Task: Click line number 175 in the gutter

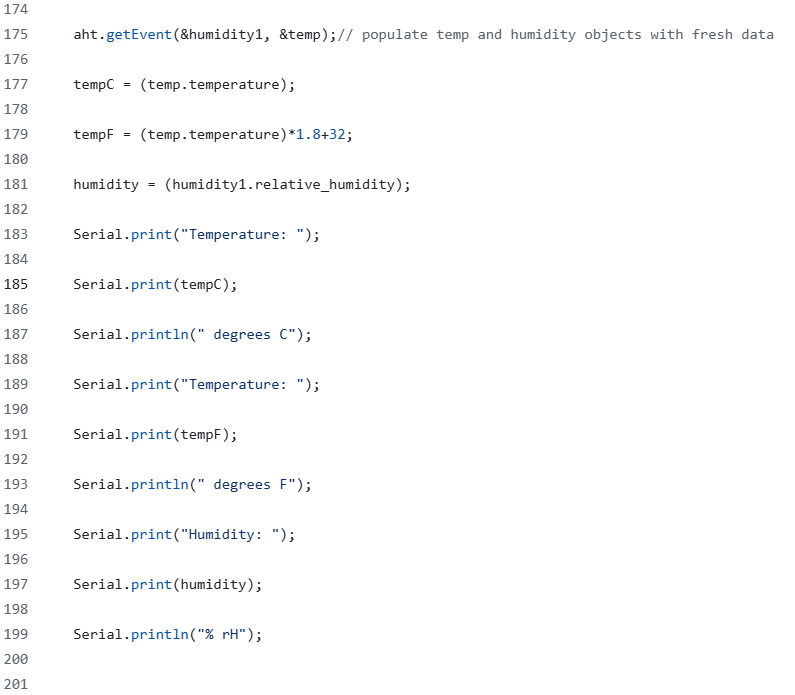Action: (x=16, y=34)
